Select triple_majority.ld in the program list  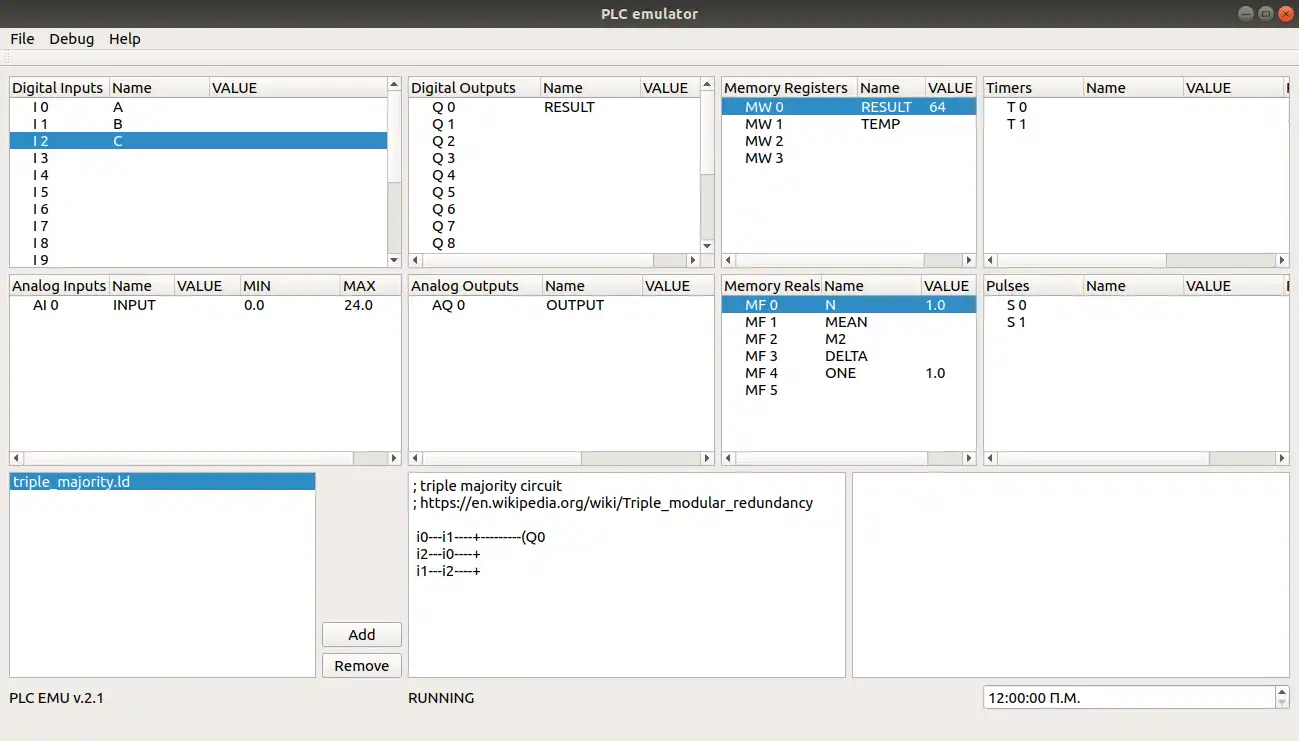pos(72,482)
